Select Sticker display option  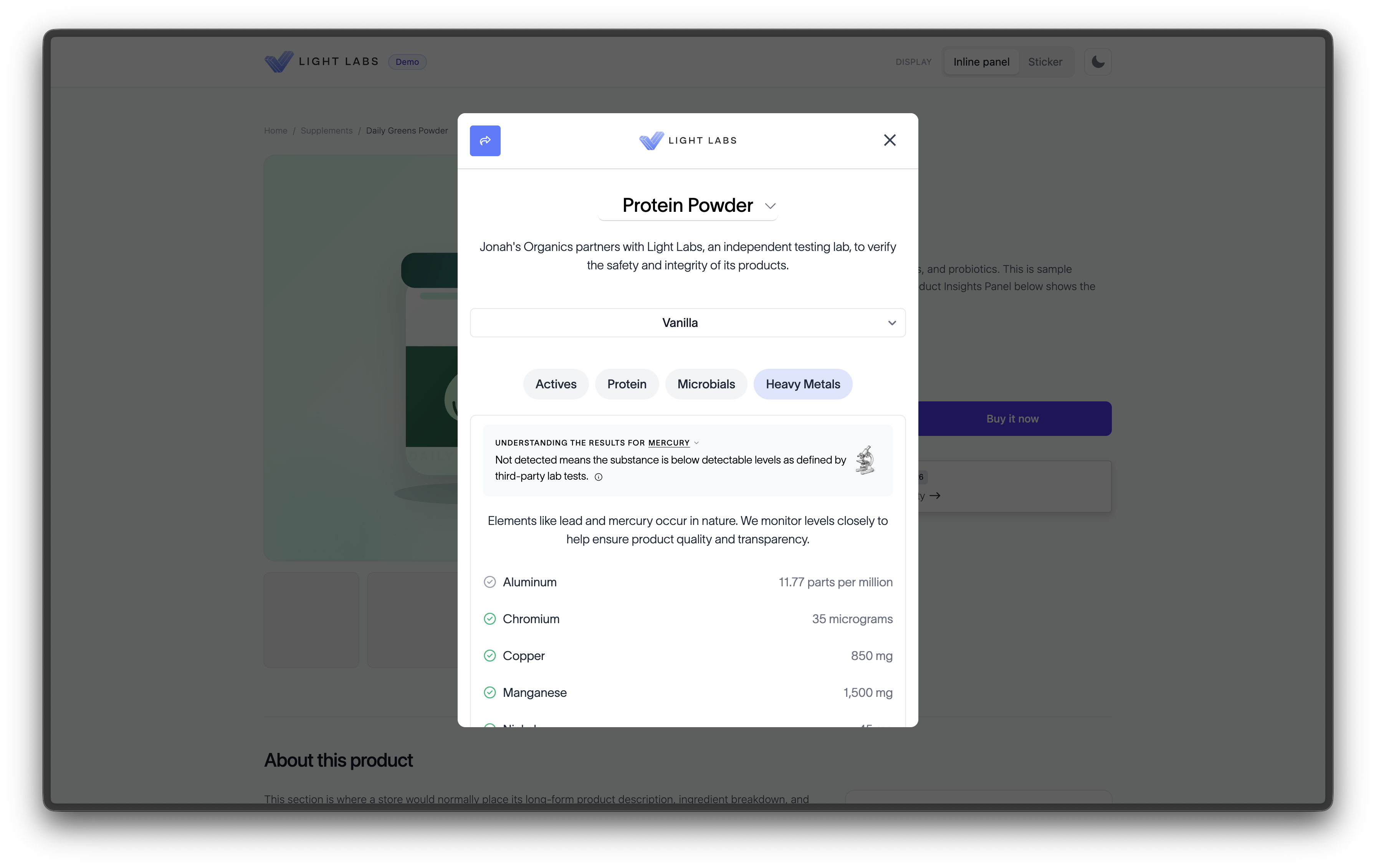click(1045, 62)
